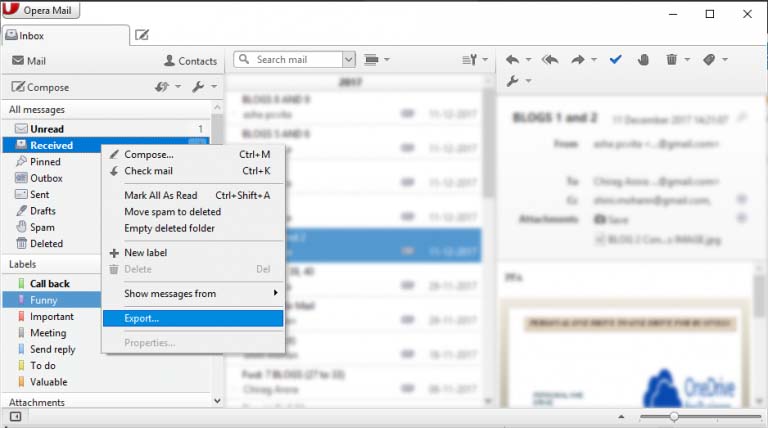768x428 pixels.
Task: Open the Pinned folder
Action: point(45,162)
